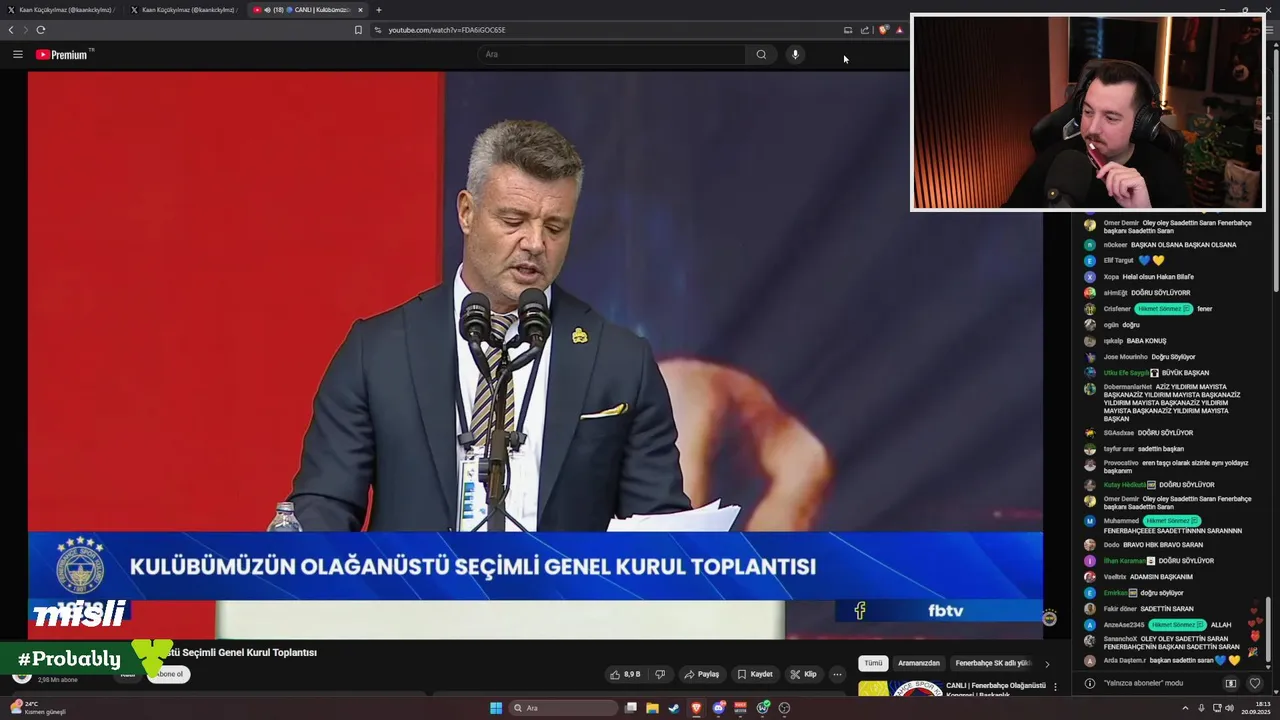The width and height of the screenshot is (1280, 720).
Task: Click 'Helal olsun Hakan Bilal'e' chat message
Action: 1158,277
